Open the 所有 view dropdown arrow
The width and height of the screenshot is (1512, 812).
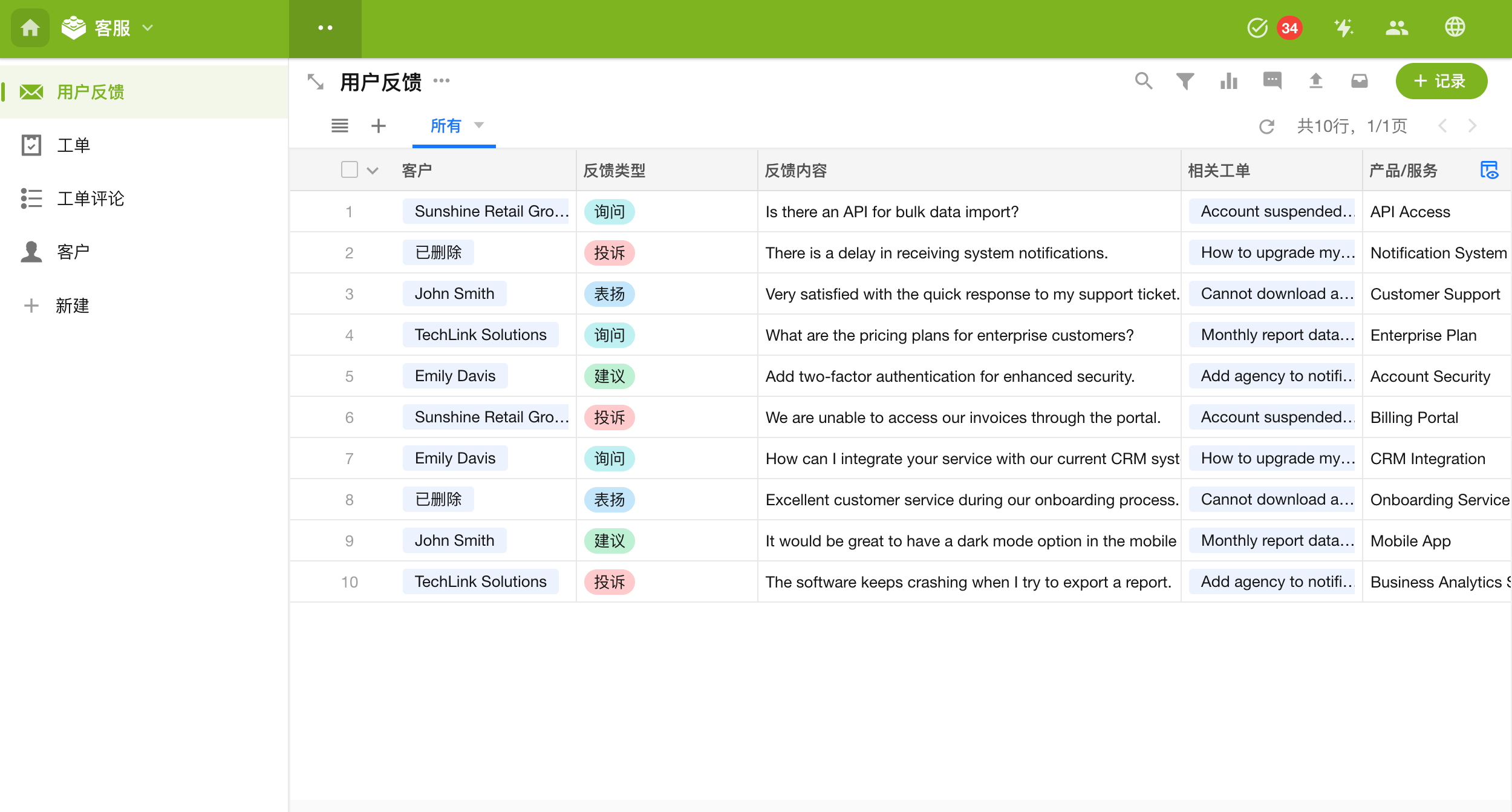(479, 125)
